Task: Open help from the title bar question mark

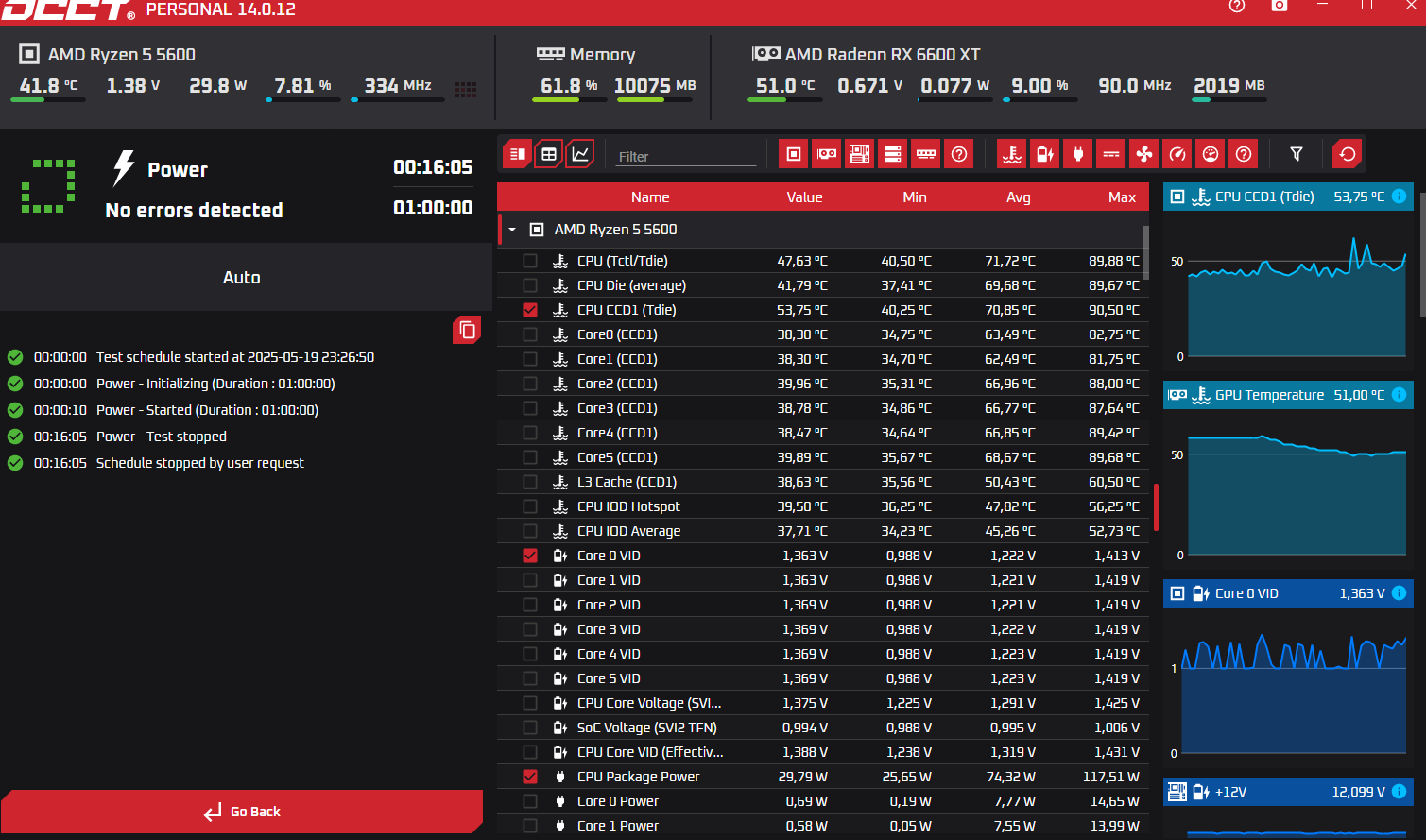Action: click(1237, 6)
